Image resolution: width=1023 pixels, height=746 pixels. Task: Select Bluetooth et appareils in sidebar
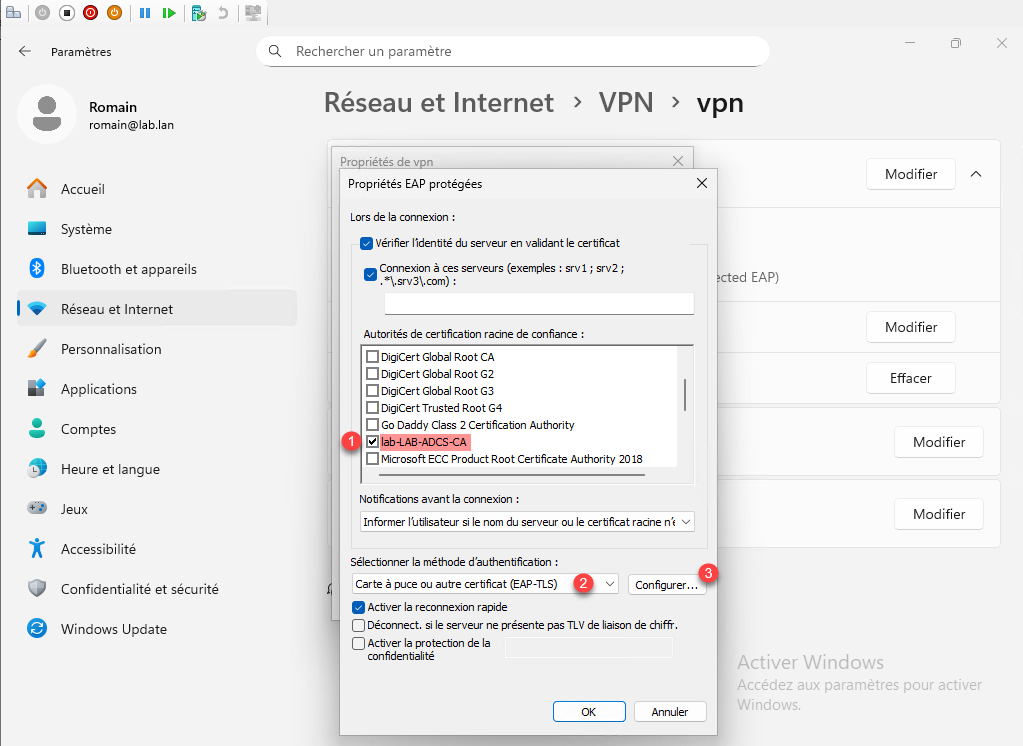click(x=128, y=269)
